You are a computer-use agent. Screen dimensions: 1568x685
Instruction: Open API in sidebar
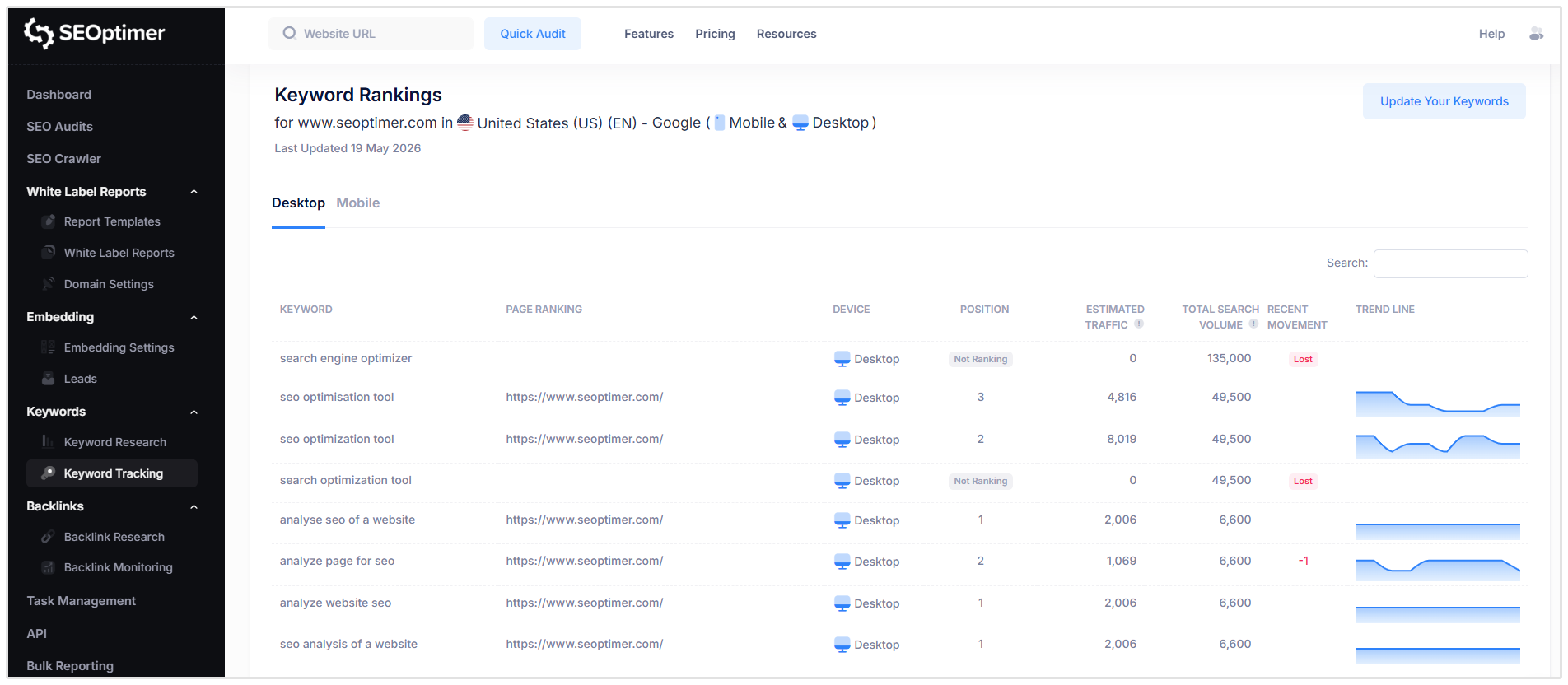pyautogui.click(x=36, y=634)
